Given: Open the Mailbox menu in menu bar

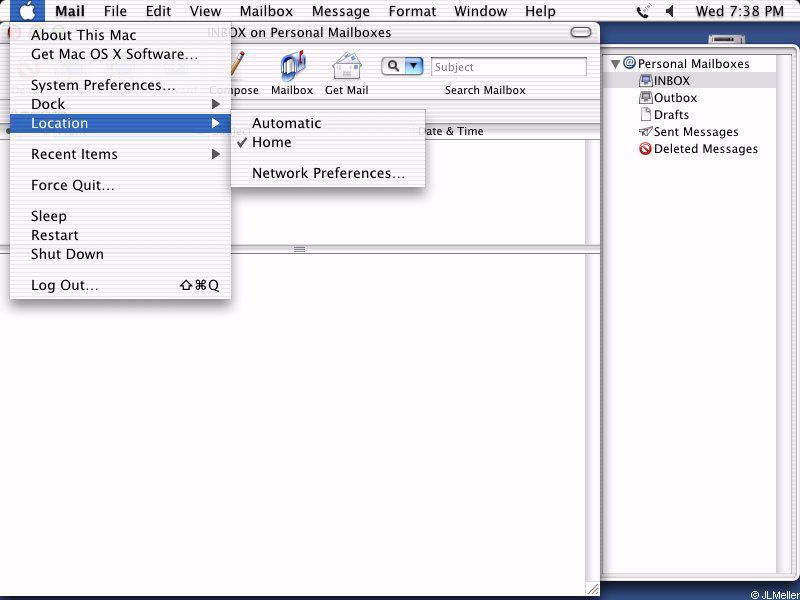Looking at the screenshot, I should (266, 11).
